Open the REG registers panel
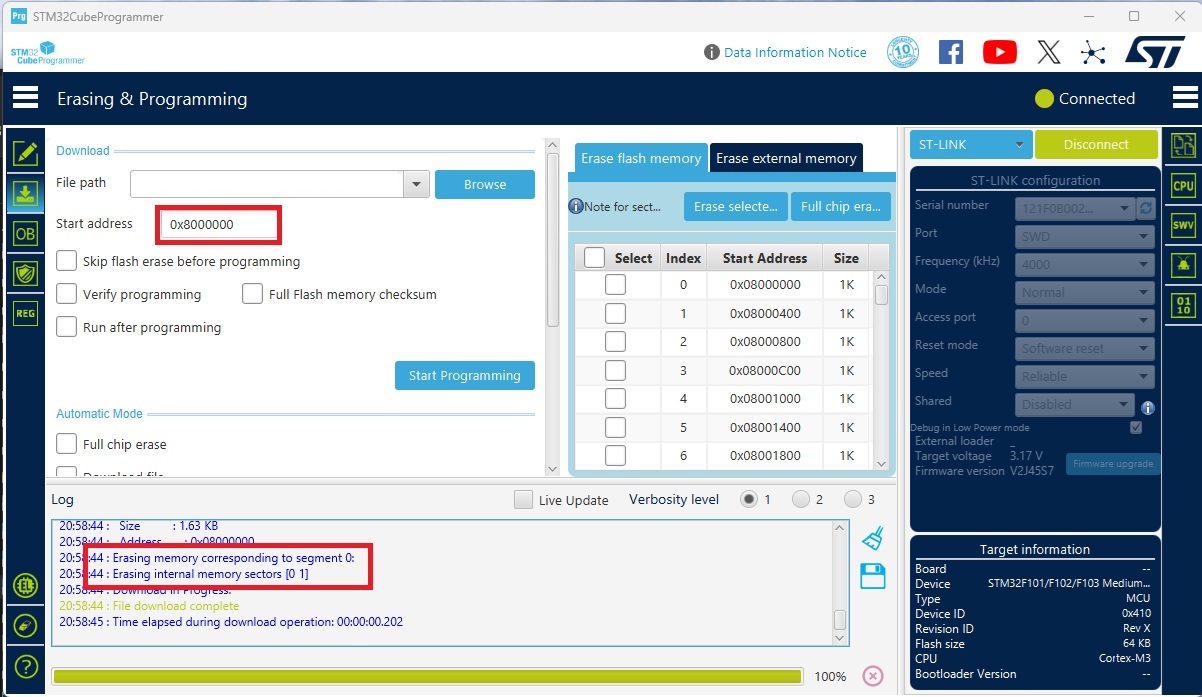Image resolution: width=1202 pixels, height=697 pixels. tap(26, 313)
